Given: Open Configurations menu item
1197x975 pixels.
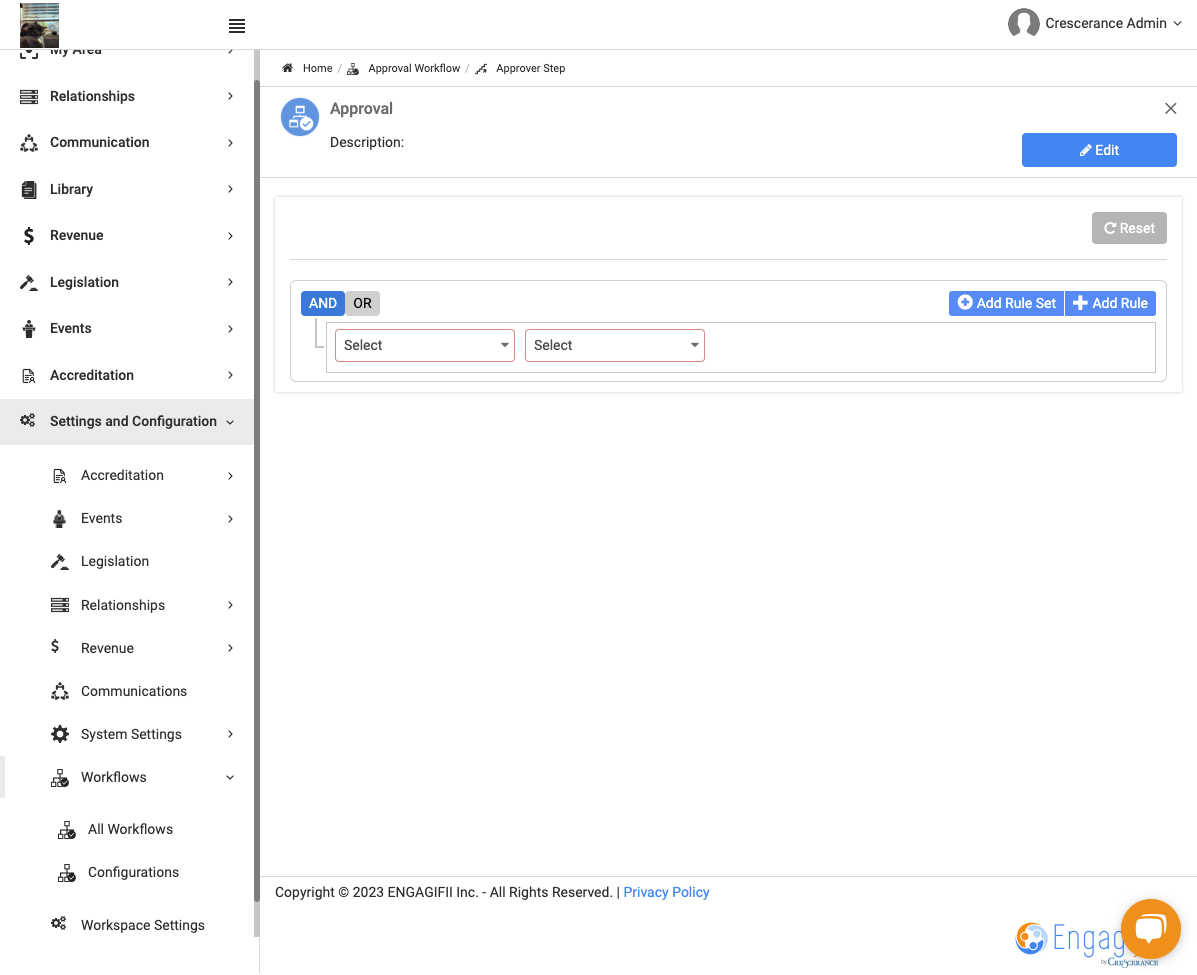Looking at the screenshot, I should (x=133, y=873).
